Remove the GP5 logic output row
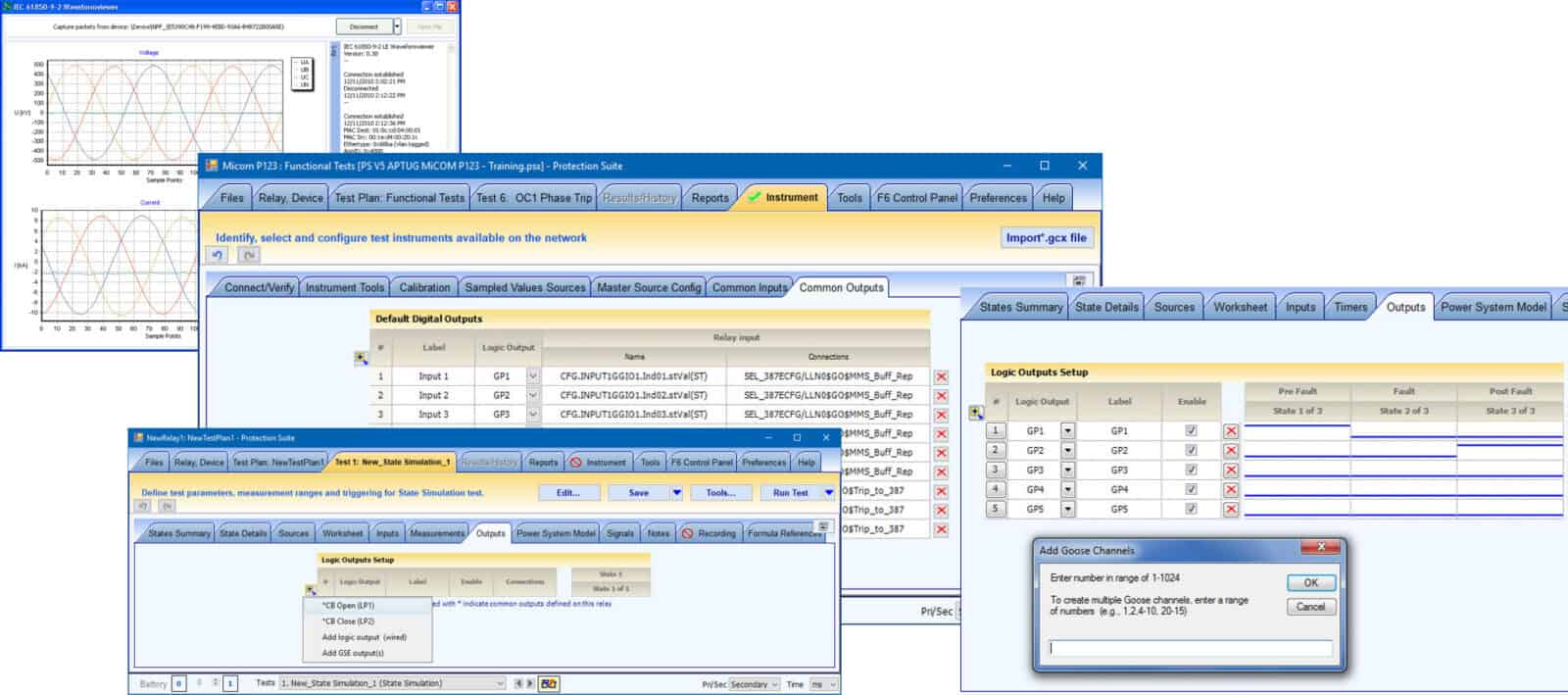The width and height of the screenshot is (1568, 695). (1231, 510)
